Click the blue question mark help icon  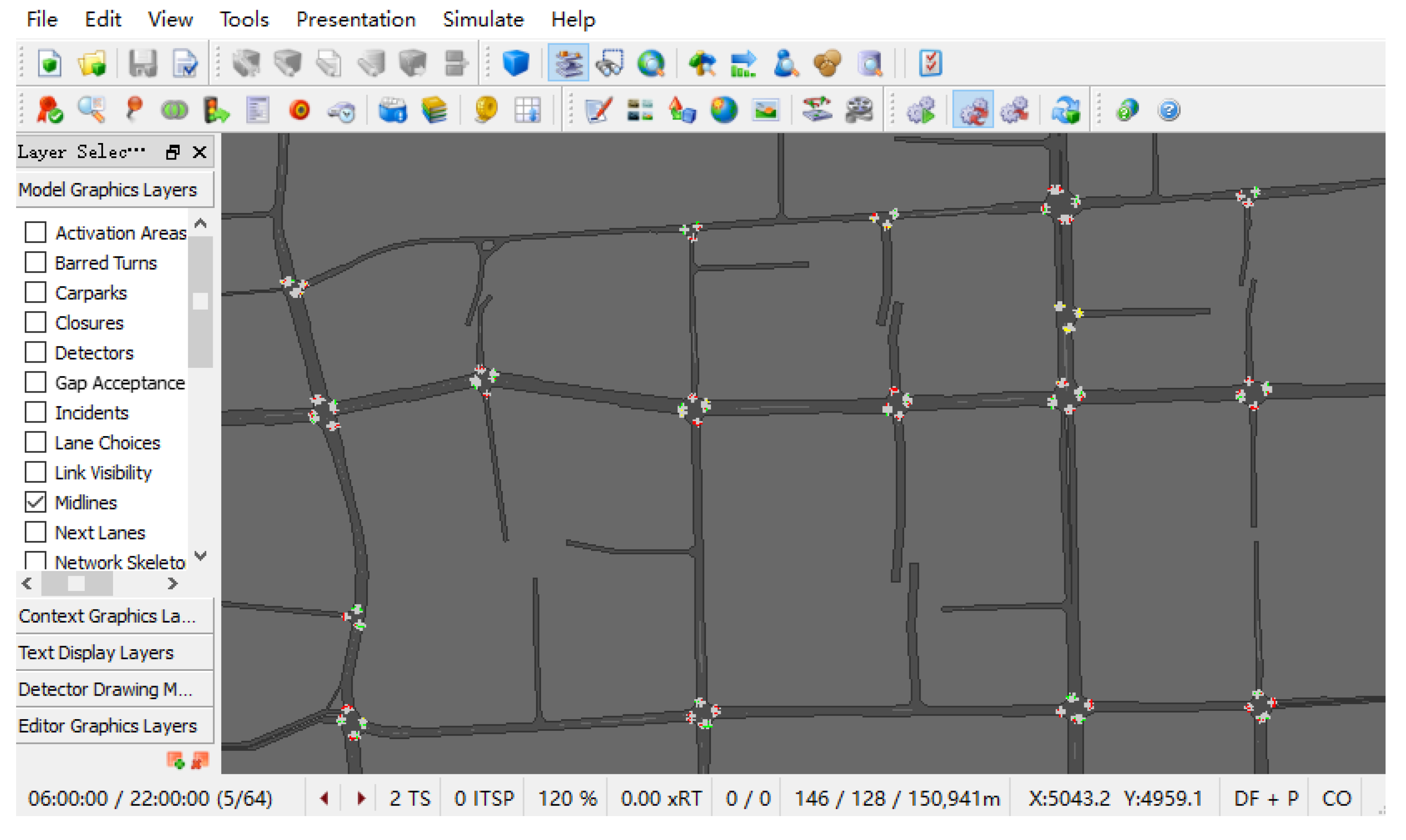1169,110
